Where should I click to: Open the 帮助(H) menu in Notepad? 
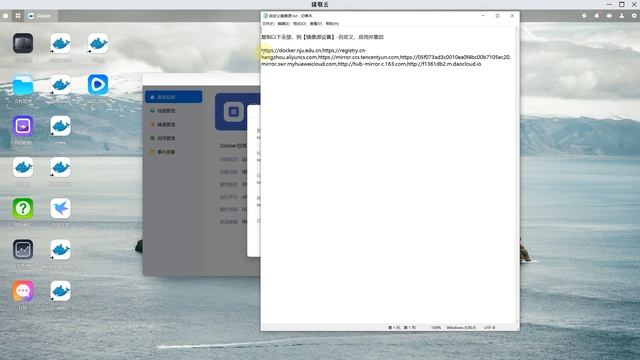(332, 24)
